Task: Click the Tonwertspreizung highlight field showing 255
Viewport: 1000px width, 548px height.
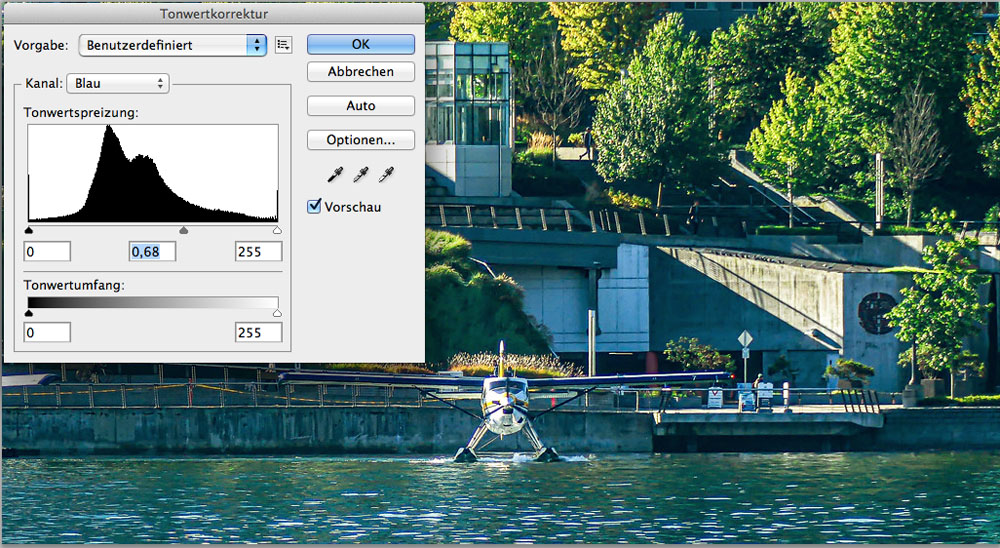Action: click(259, 251)
